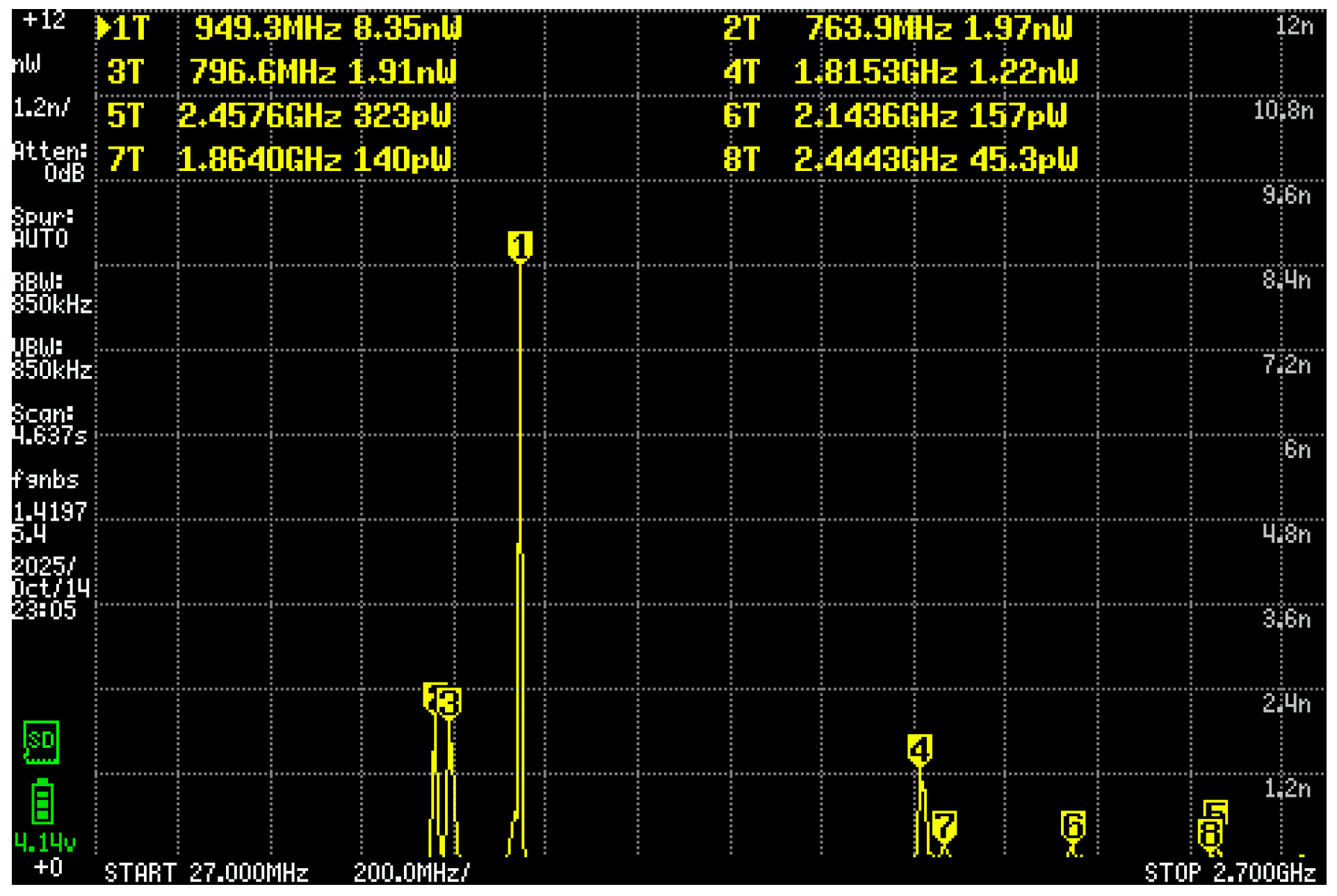1337x896 pixels.
Task: Tap the 4T 1.8153GHz marker readout
Action: (900, 72)
